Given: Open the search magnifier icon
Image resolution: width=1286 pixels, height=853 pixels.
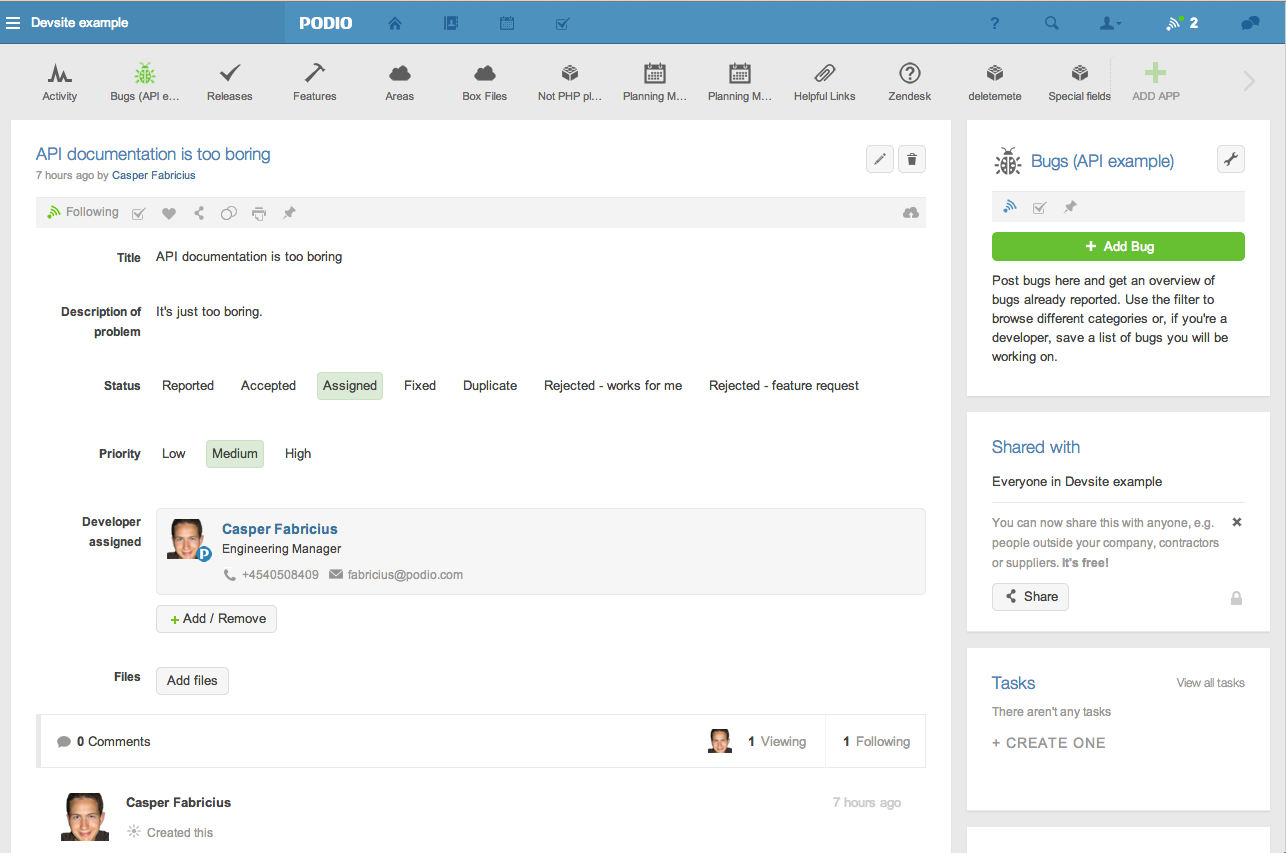Looking at the screenshot, I should (x=1051, y=22).
